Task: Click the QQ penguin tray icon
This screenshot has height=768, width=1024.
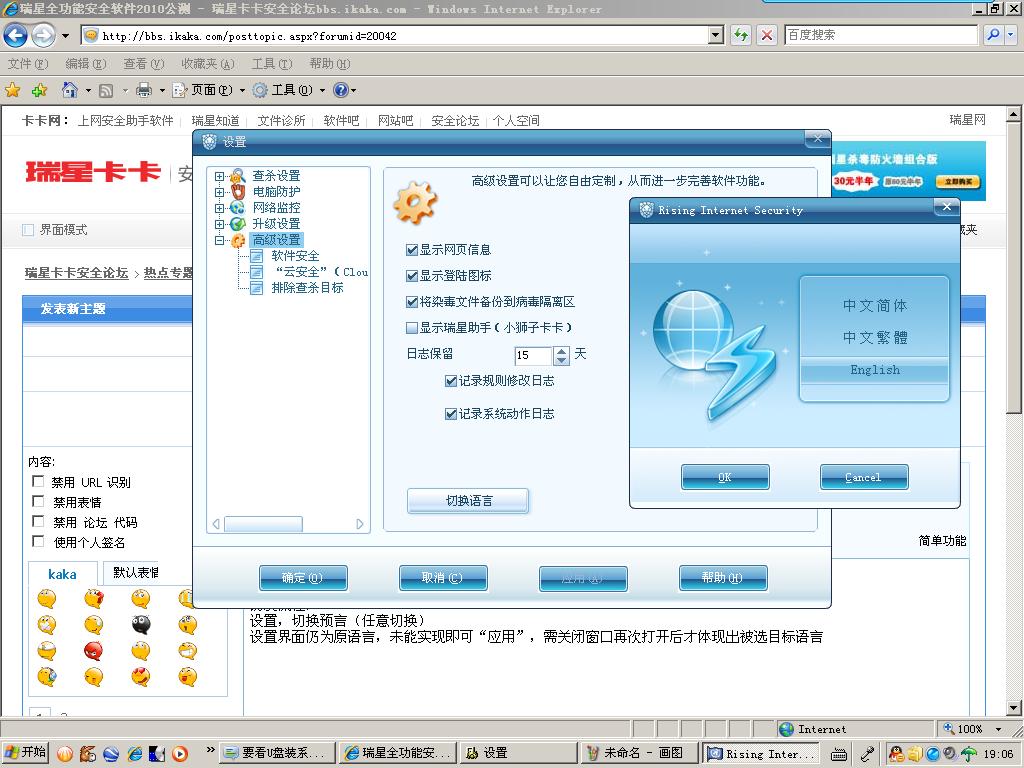Action: pos(897,753)
